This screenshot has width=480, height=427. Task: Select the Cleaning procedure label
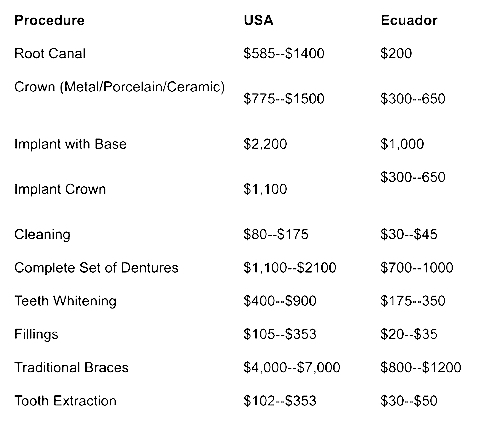point(42,235)
